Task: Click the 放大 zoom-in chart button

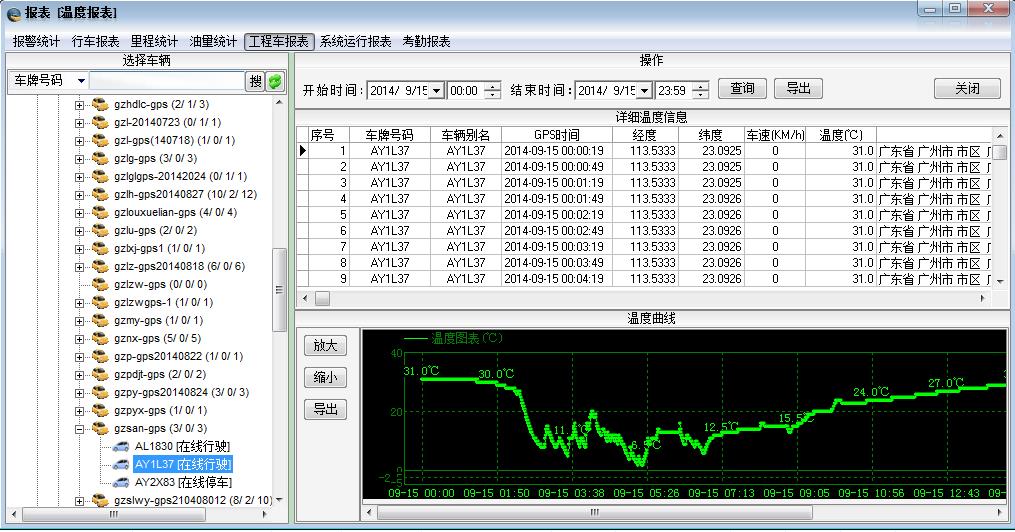Action: pyautogui.click(x=325, y=345)
